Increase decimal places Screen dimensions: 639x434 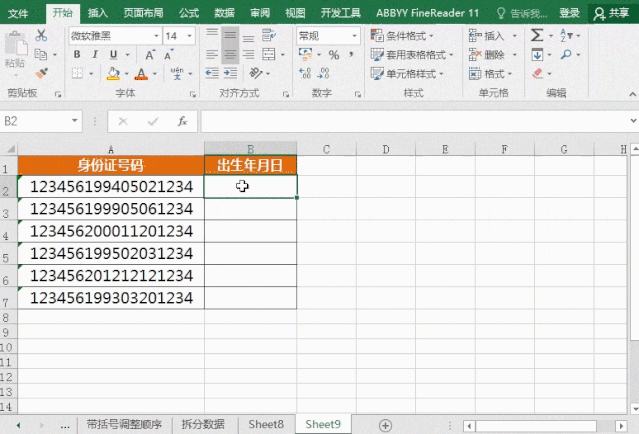pyautogui.click(x=305, y=74)
